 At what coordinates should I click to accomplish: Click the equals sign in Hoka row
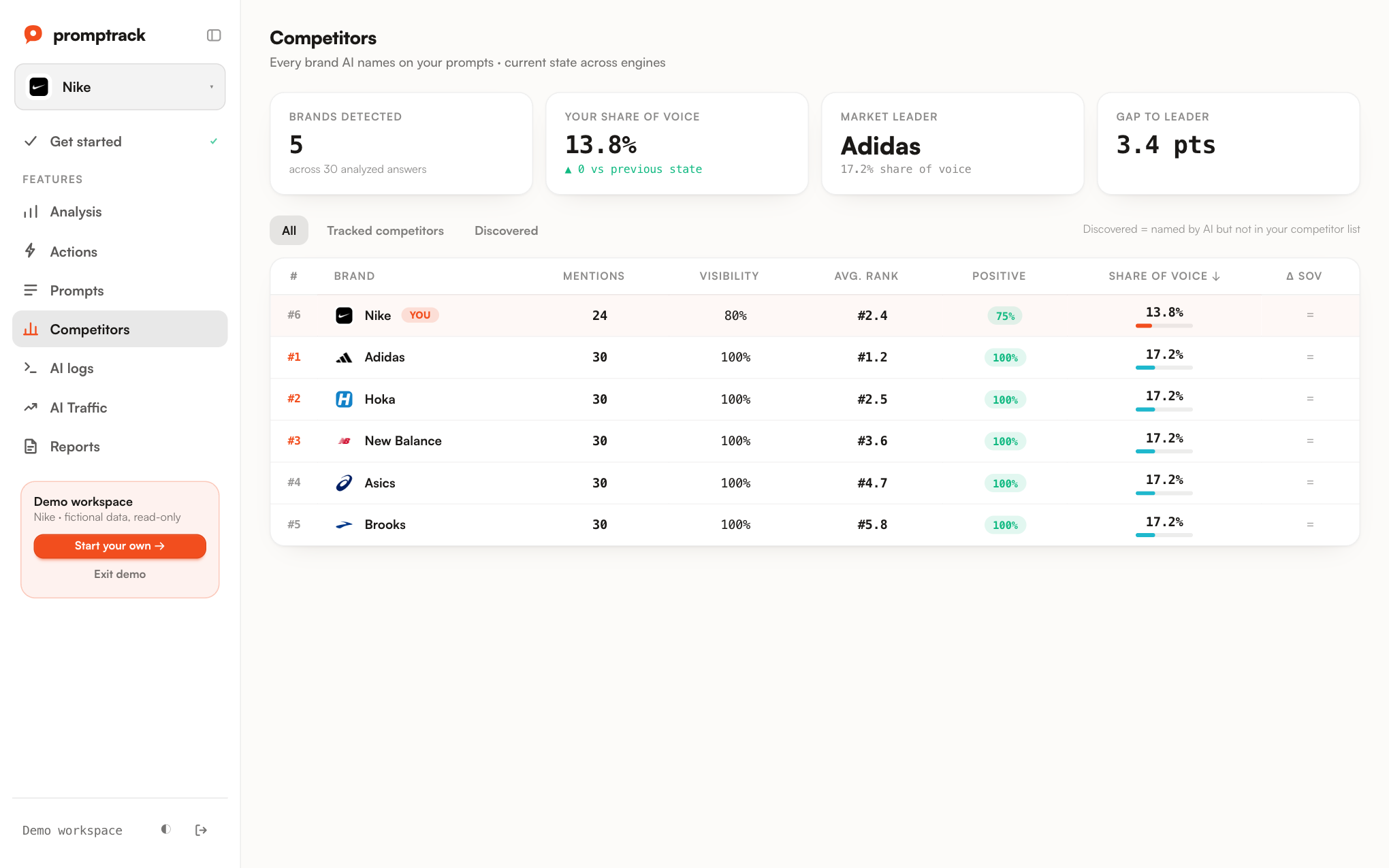(1310, 399)
